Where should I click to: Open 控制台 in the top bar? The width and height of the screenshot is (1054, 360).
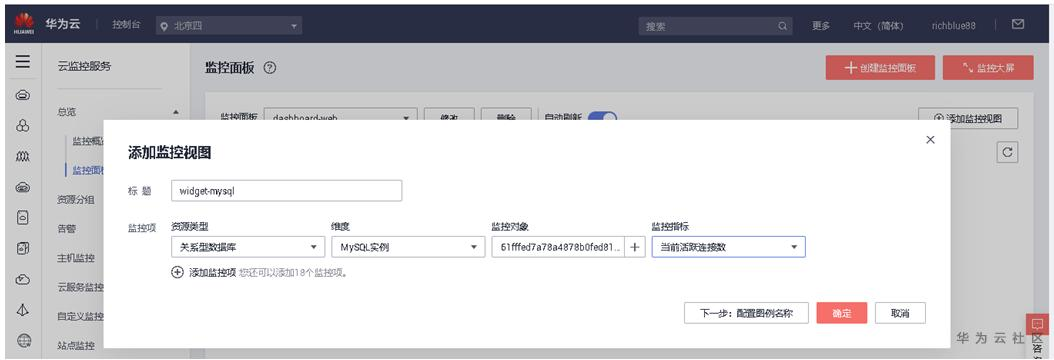click(126, 25)
